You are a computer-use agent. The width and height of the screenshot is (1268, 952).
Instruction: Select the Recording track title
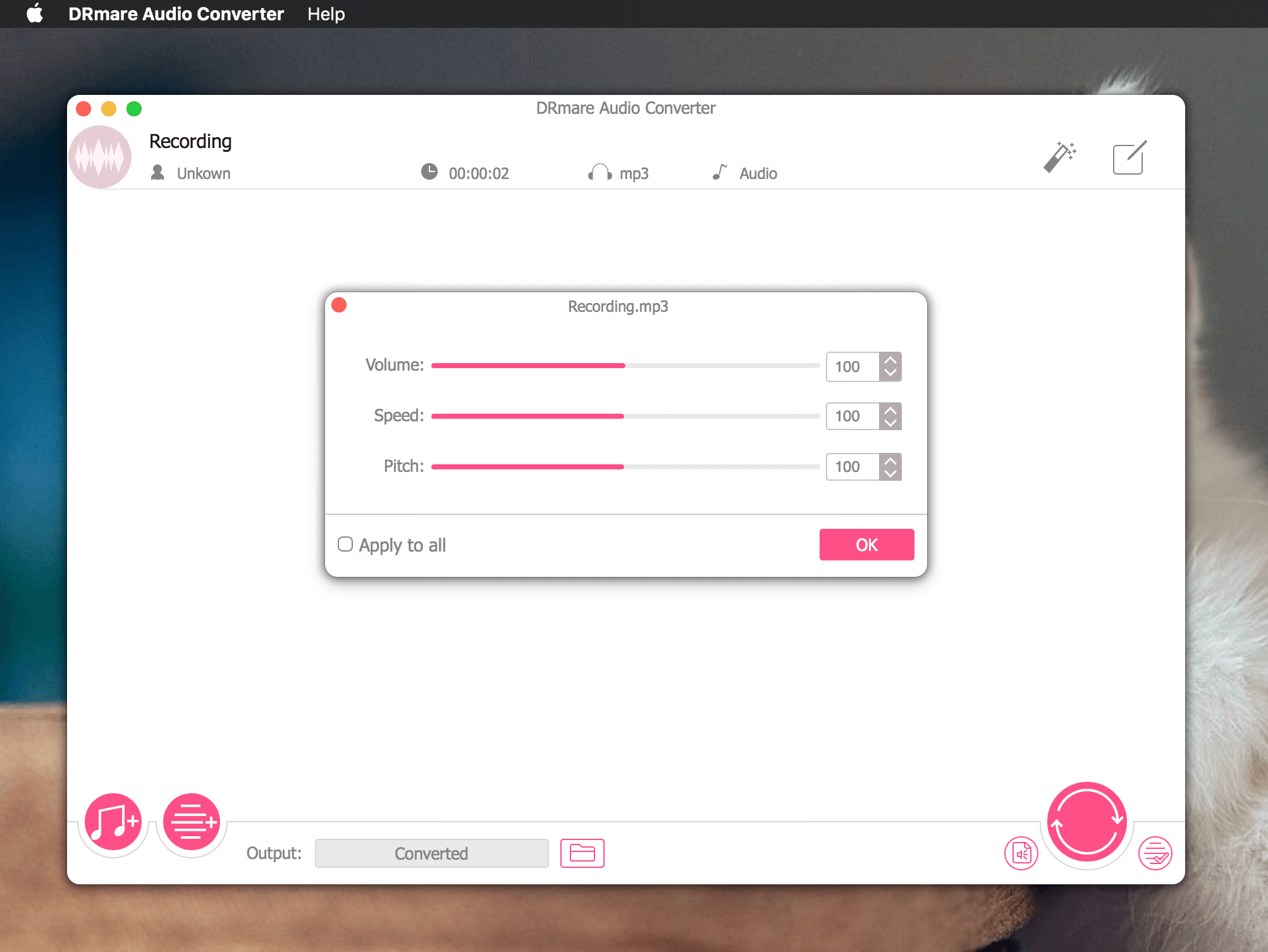coord(190,141)
